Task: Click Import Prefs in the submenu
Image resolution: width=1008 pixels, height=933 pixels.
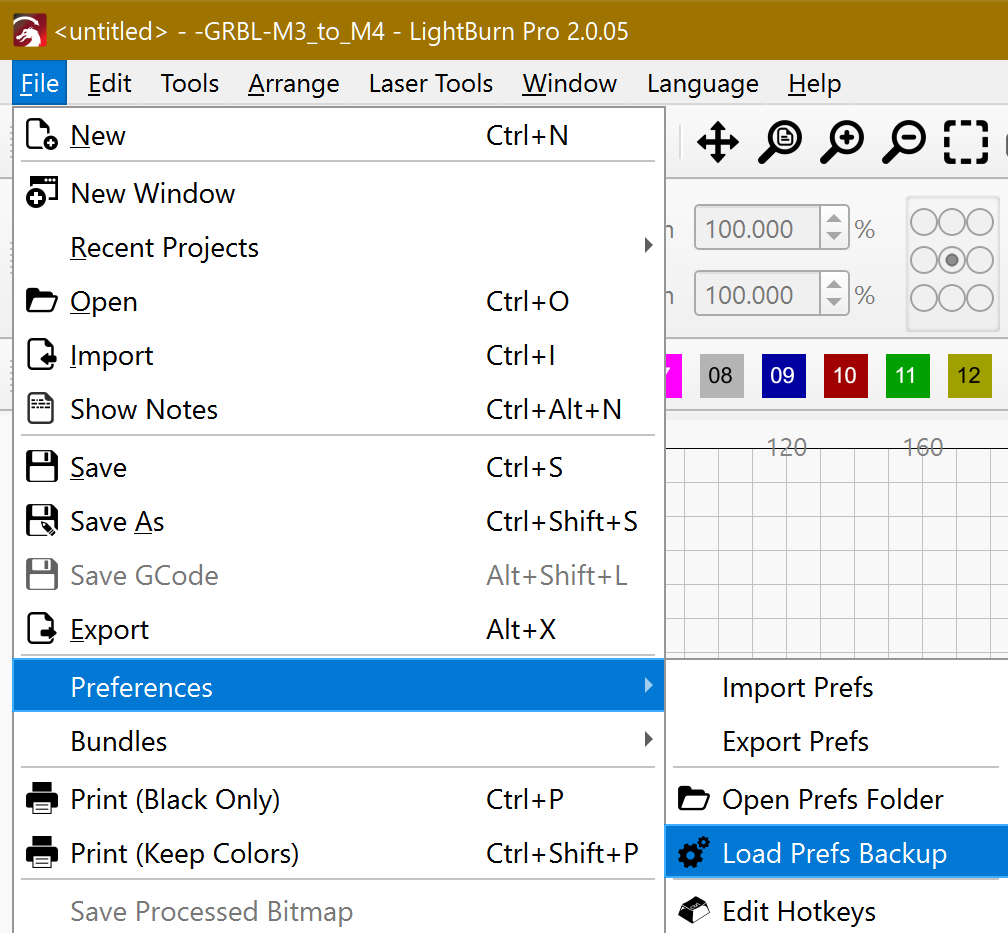Action: tap(797, 687)
